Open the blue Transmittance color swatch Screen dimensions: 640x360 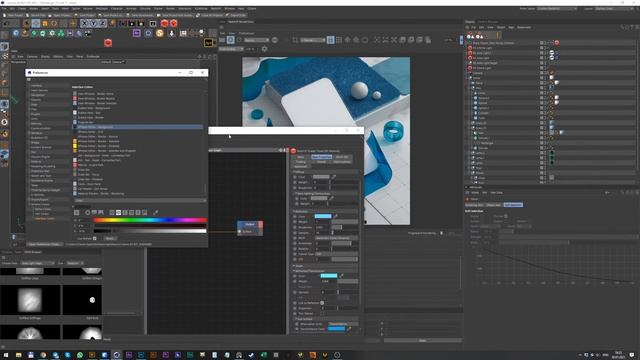coord(336,329)
